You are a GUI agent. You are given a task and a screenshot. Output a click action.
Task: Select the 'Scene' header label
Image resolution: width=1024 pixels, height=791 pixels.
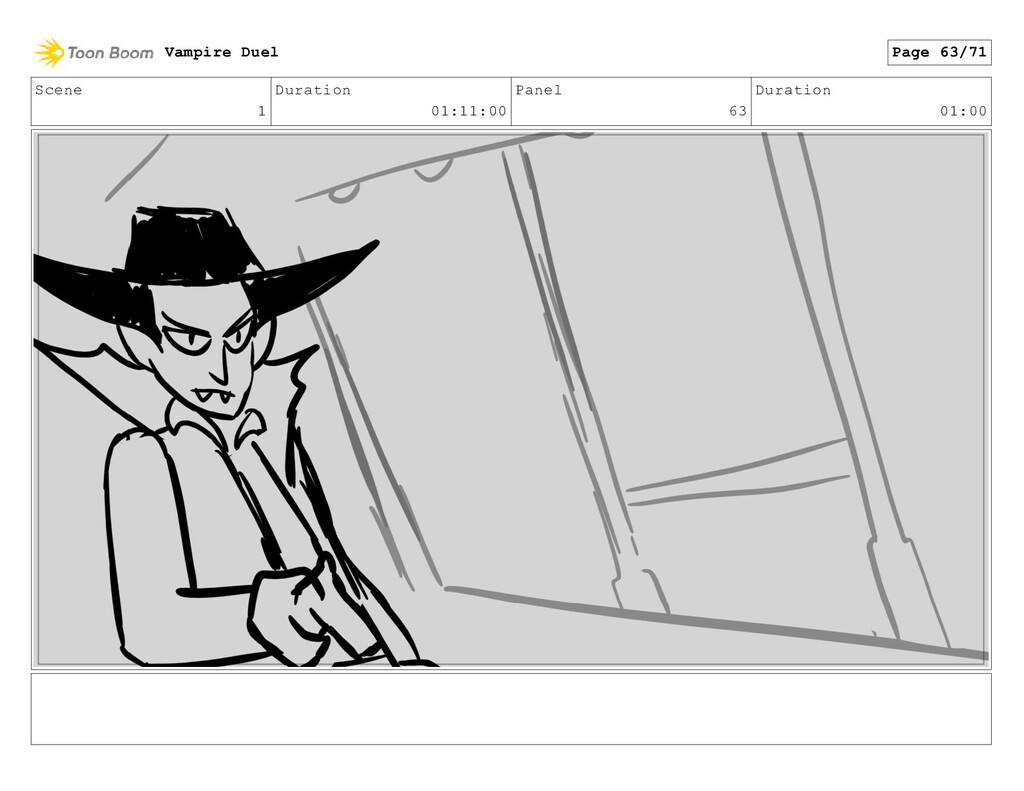(59, 90)
